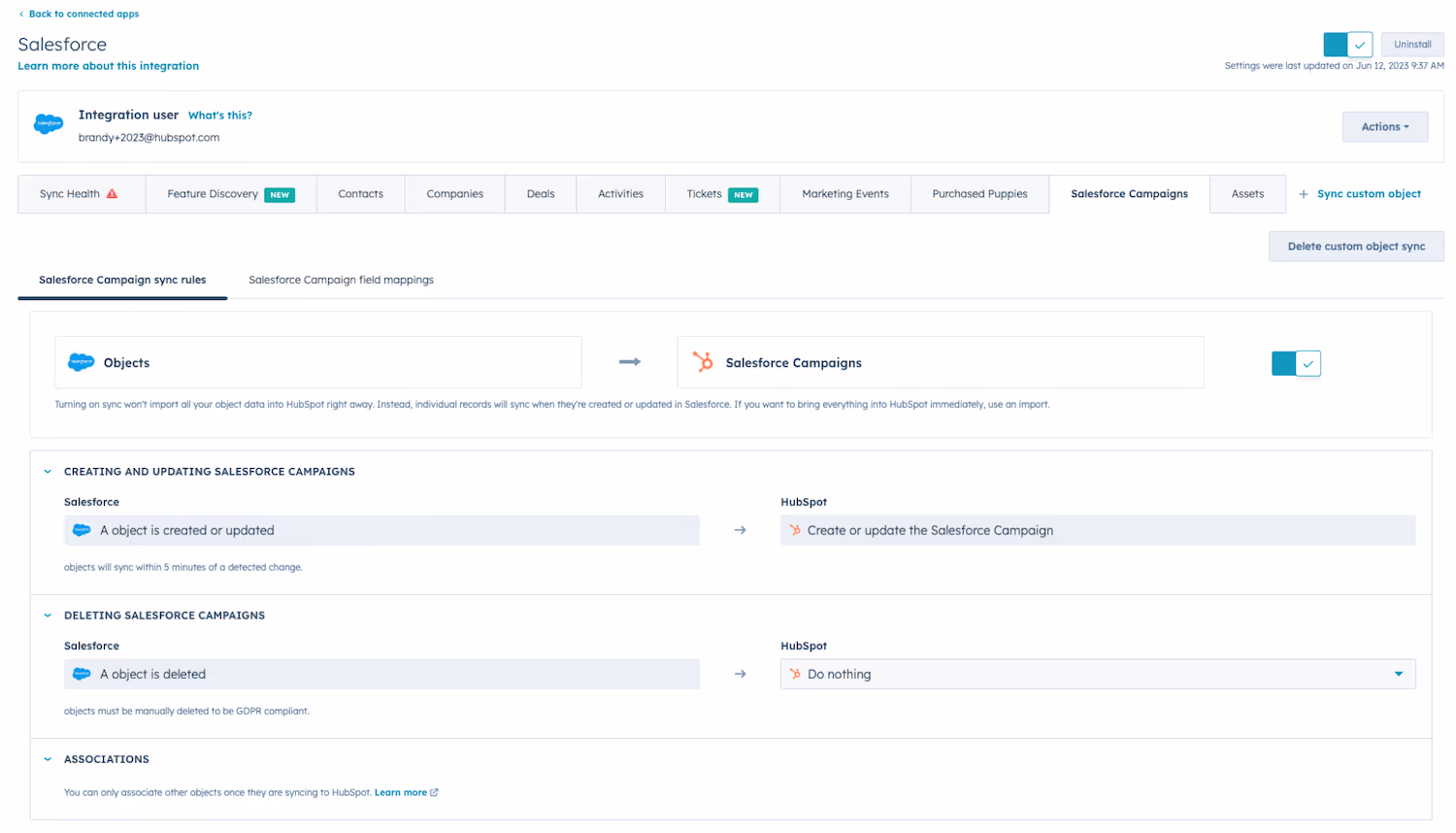The image size is (1456, 833).
Task: Click 'Create or update the Salesforce Campaign' field
Action: [x=1098, y=530]
